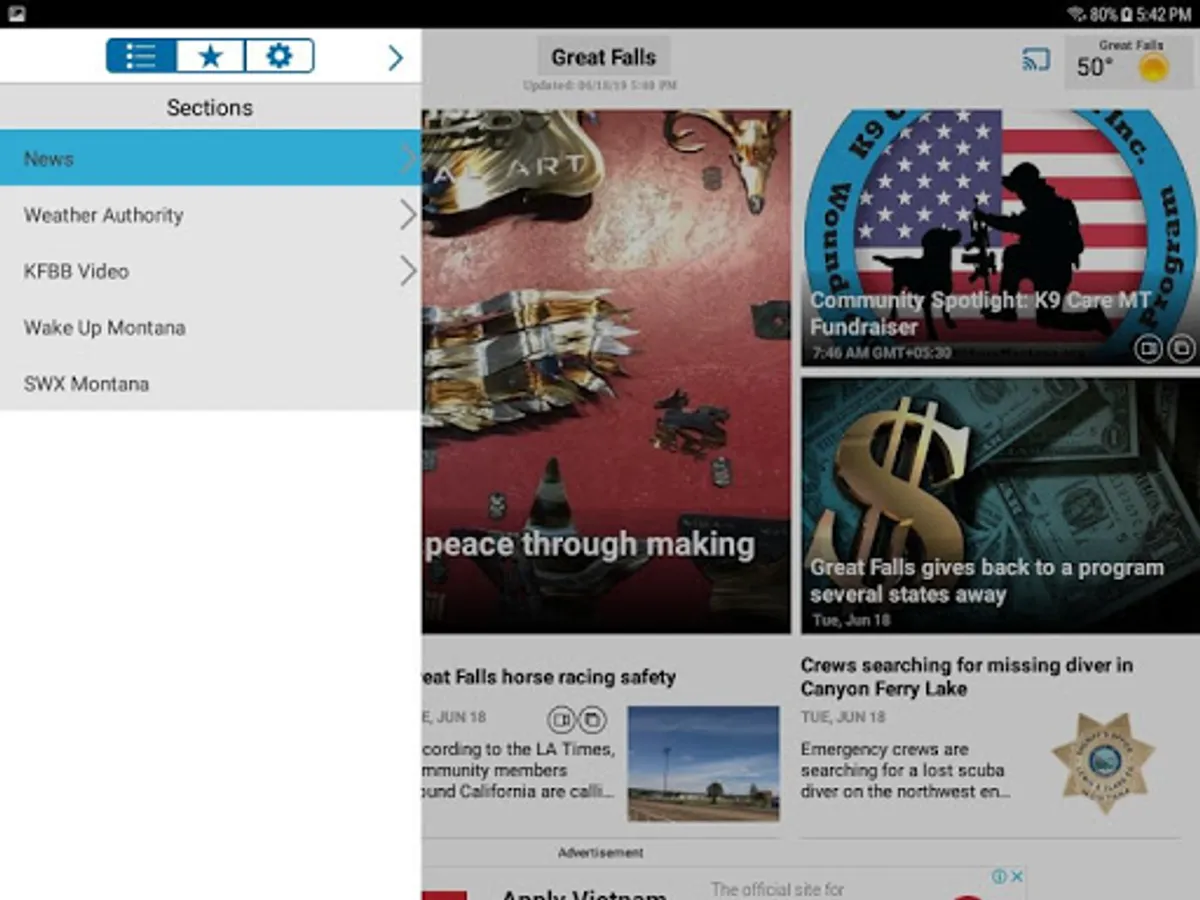This screenshot has width=1200, height=900.
Task: Select the sections list tab icon
Action: point(142,56)
